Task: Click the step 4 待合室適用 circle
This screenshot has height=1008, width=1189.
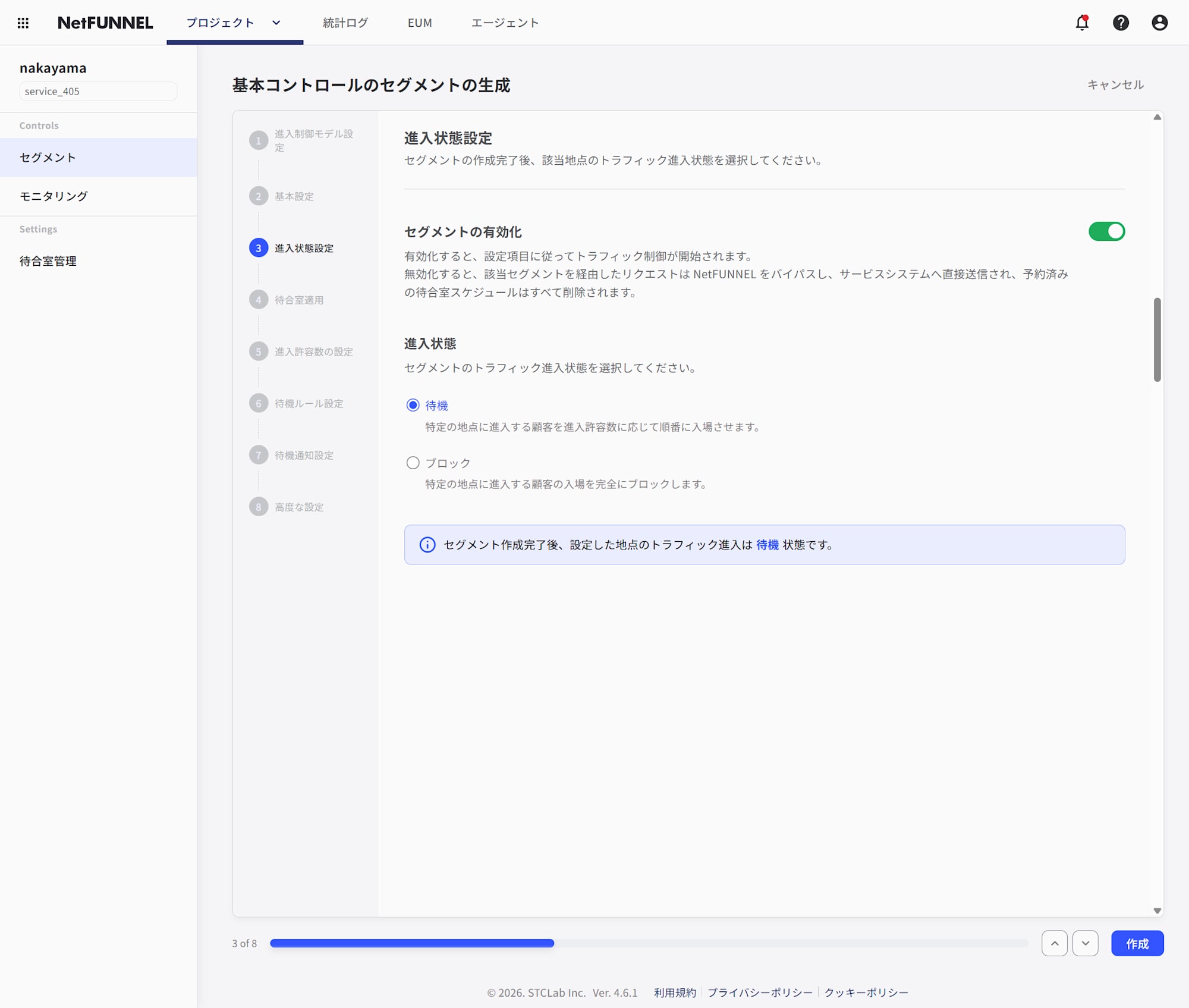Action: [258, 300]
